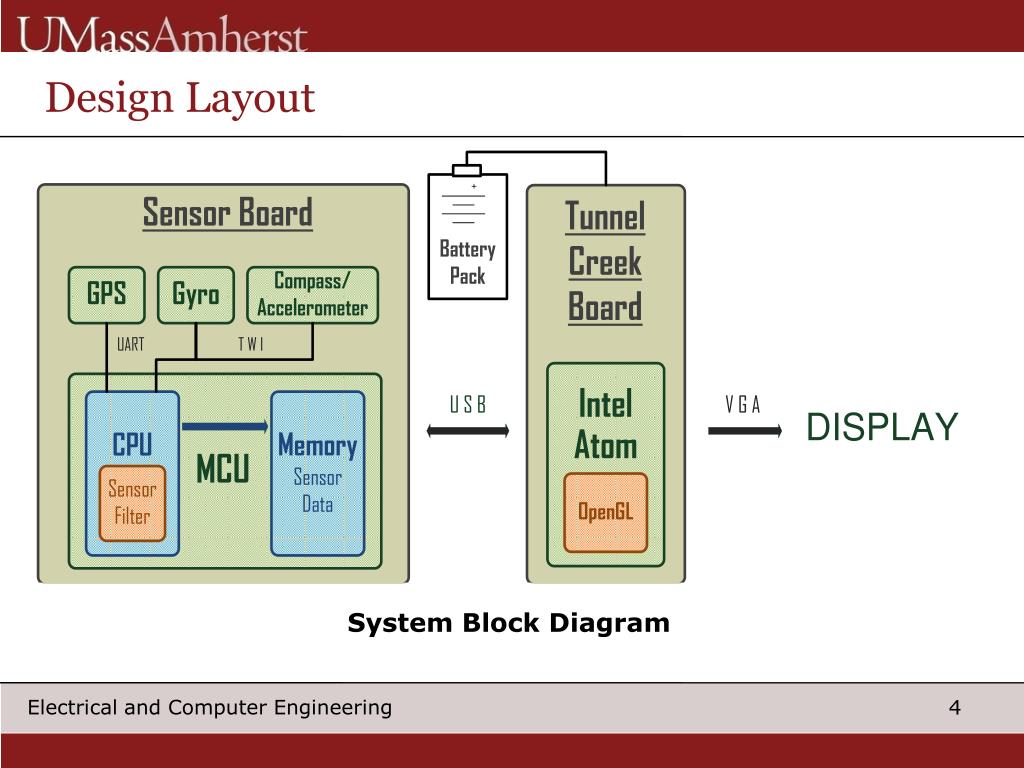Viewport: 1024px width, 768px height.
Task: Click the Compass/Accelerometer block
Action: tap(312, 295)
